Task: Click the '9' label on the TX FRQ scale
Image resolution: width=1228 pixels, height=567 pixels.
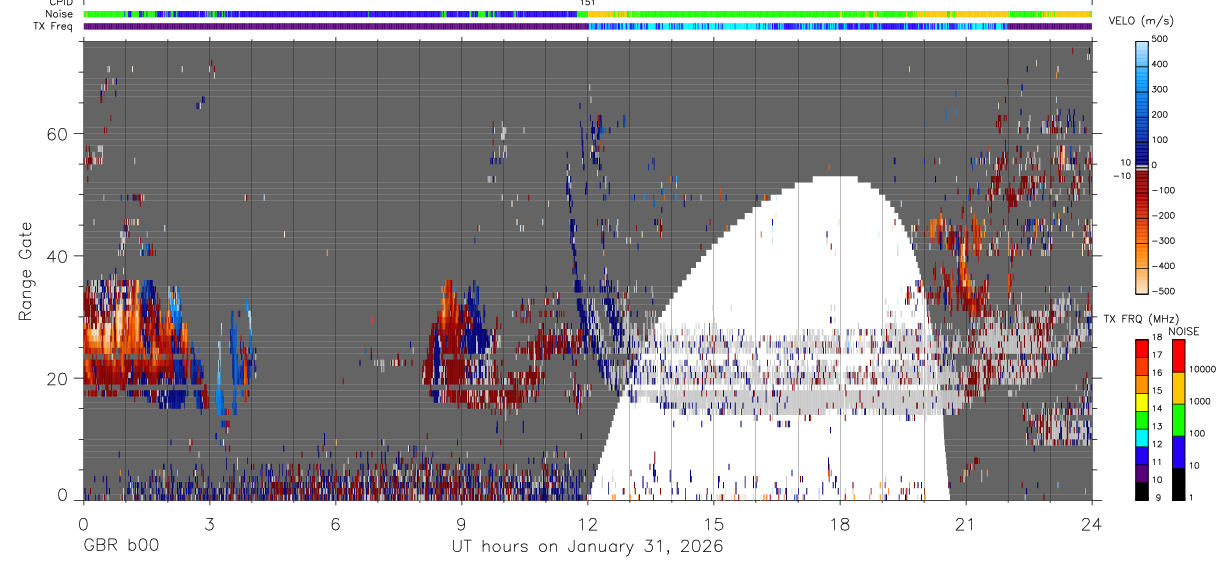Action: [x=1159, y=499]
